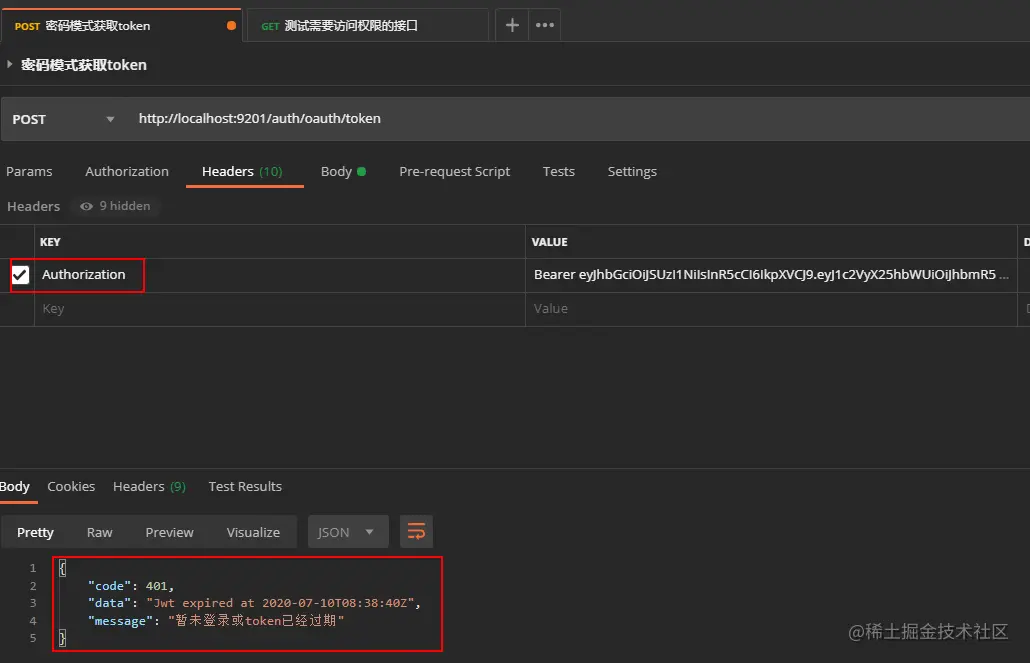Toggle word wrap in response body
Viewport: 1030px width, 663px height.
point(416,532)
